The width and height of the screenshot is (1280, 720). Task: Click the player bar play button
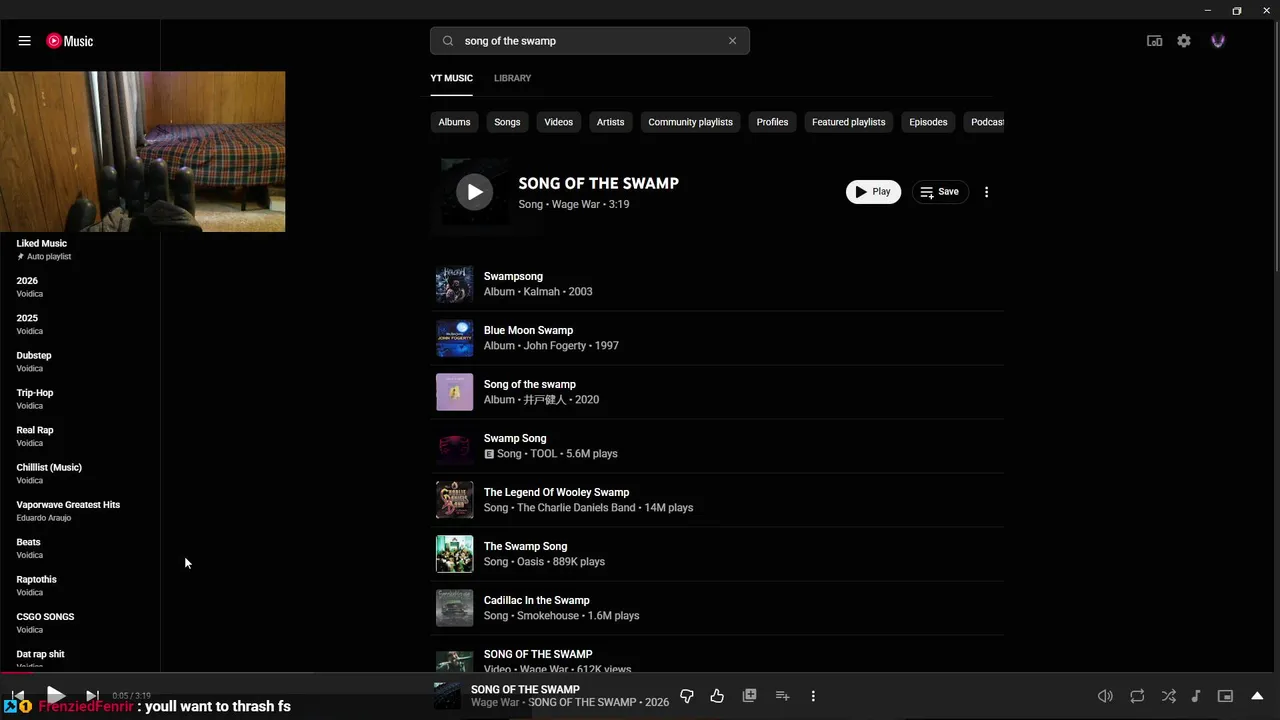pos(55,695)
